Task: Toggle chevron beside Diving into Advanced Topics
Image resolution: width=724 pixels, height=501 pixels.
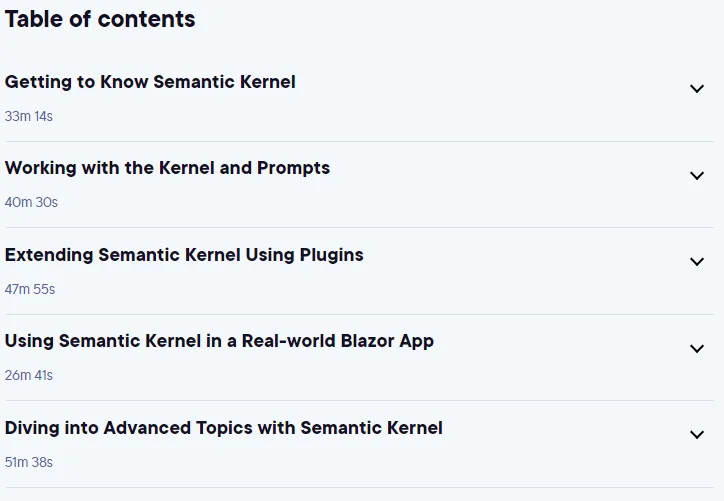Action: point(697,434)
